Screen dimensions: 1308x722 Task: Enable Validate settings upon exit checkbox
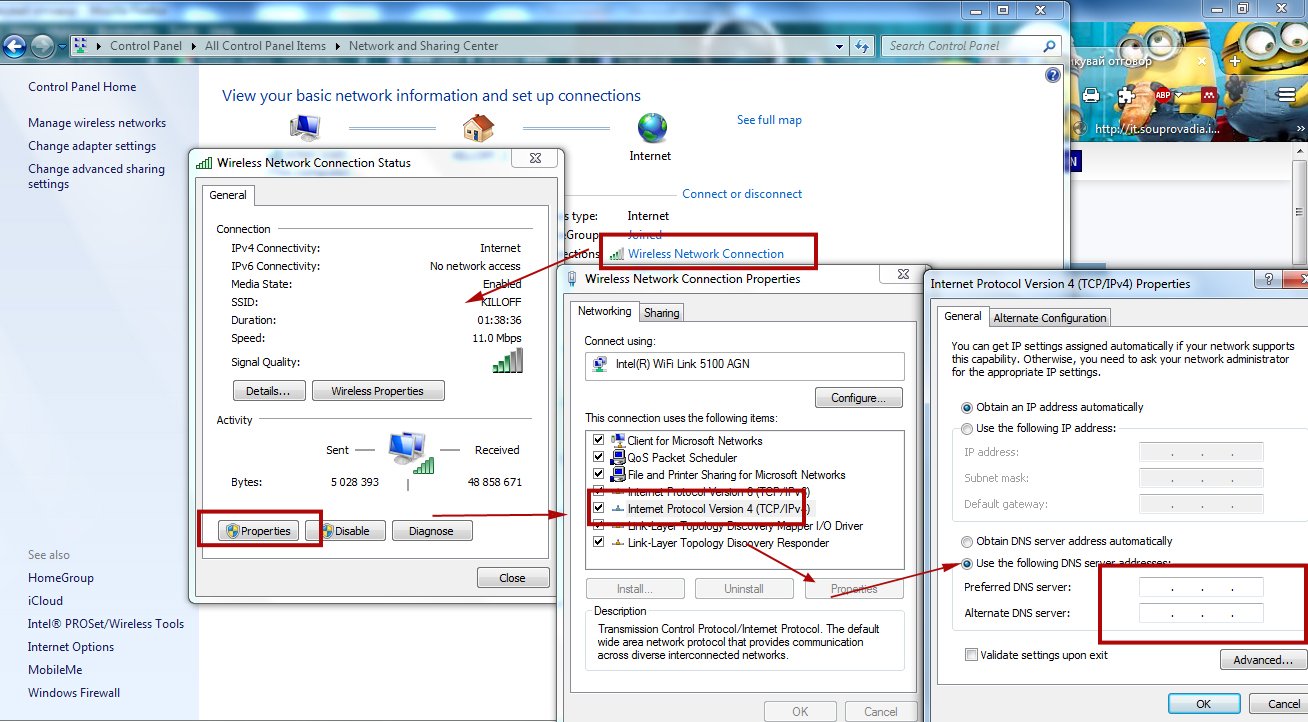click(971, 655)
